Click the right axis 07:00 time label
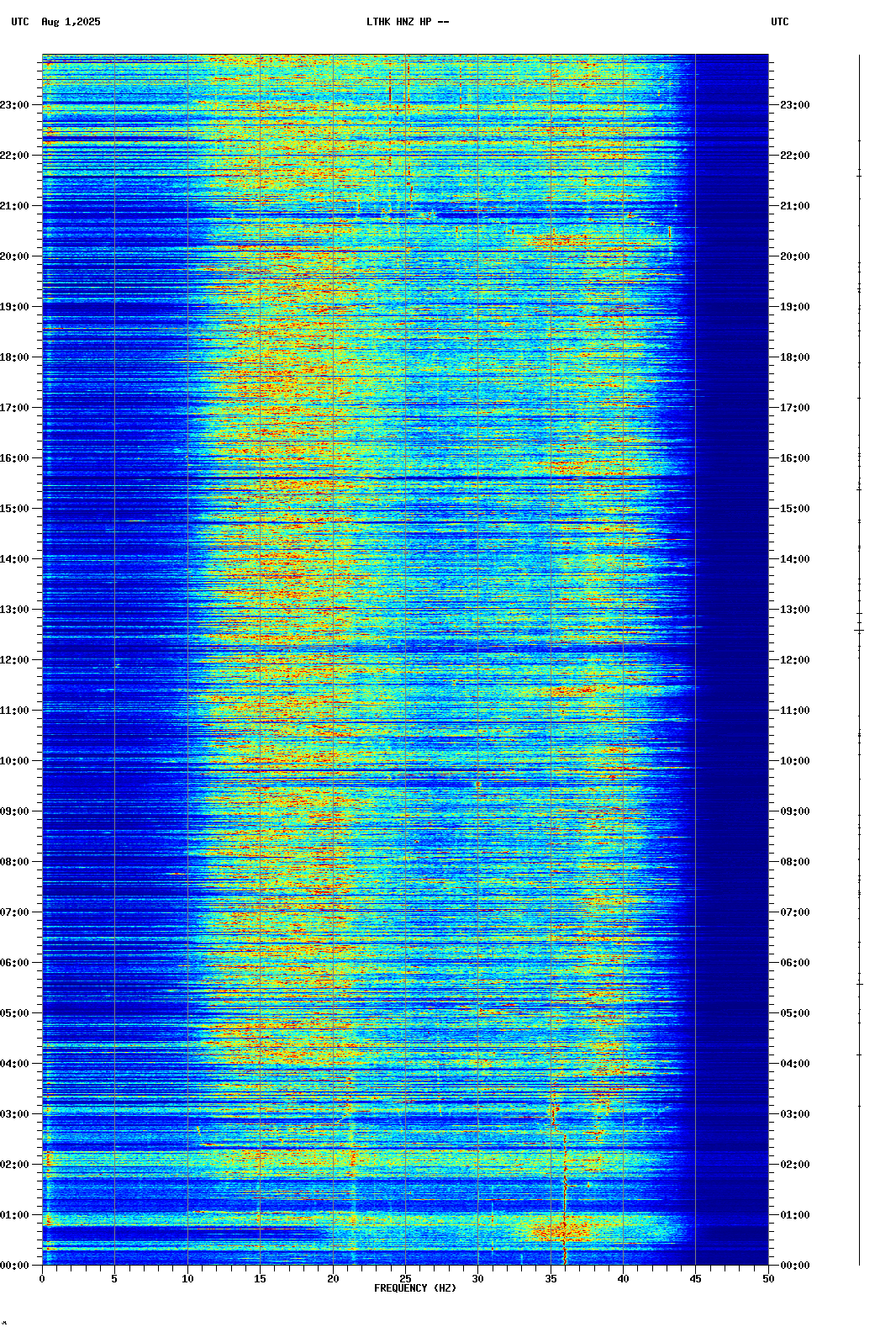The image size is (896, 1332). click(x=795, y=912)
